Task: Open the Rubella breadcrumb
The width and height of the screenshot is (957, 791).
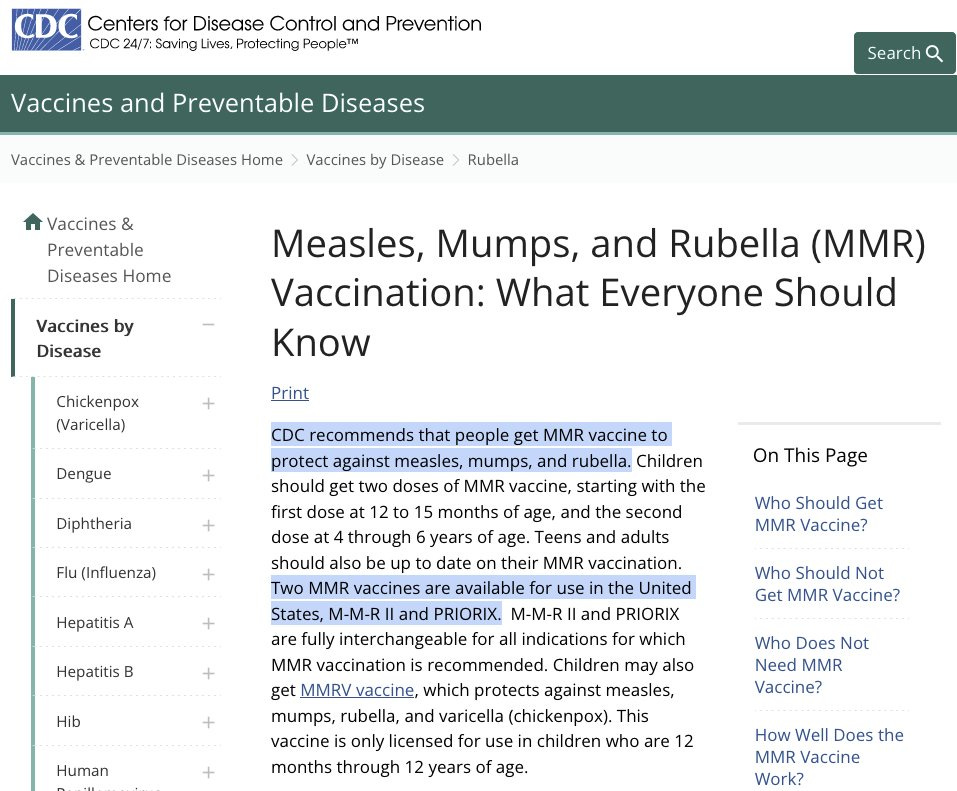Action: (493, 160)
